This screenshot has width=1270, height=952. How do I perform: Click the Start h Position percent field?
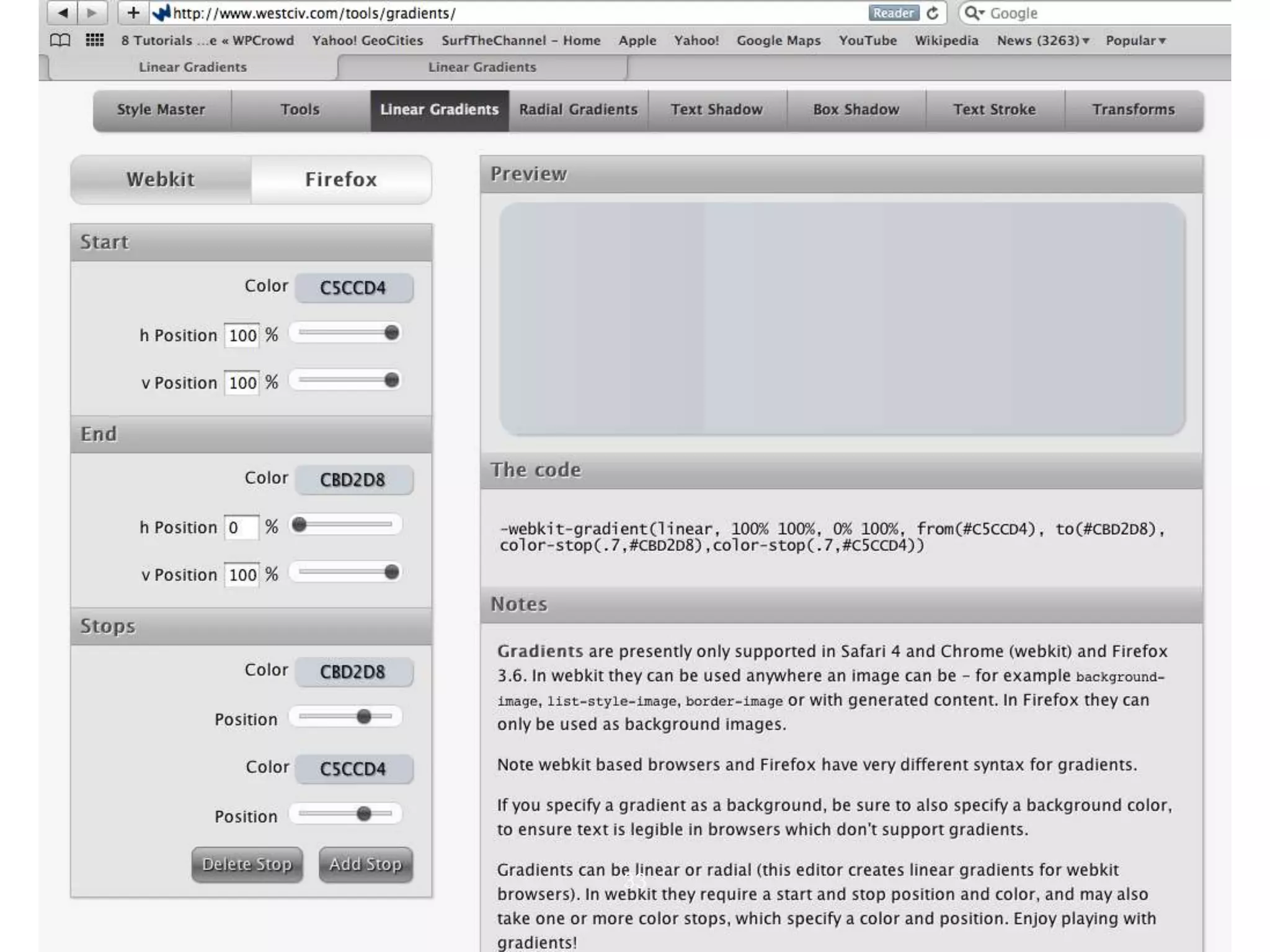point(242,335)
